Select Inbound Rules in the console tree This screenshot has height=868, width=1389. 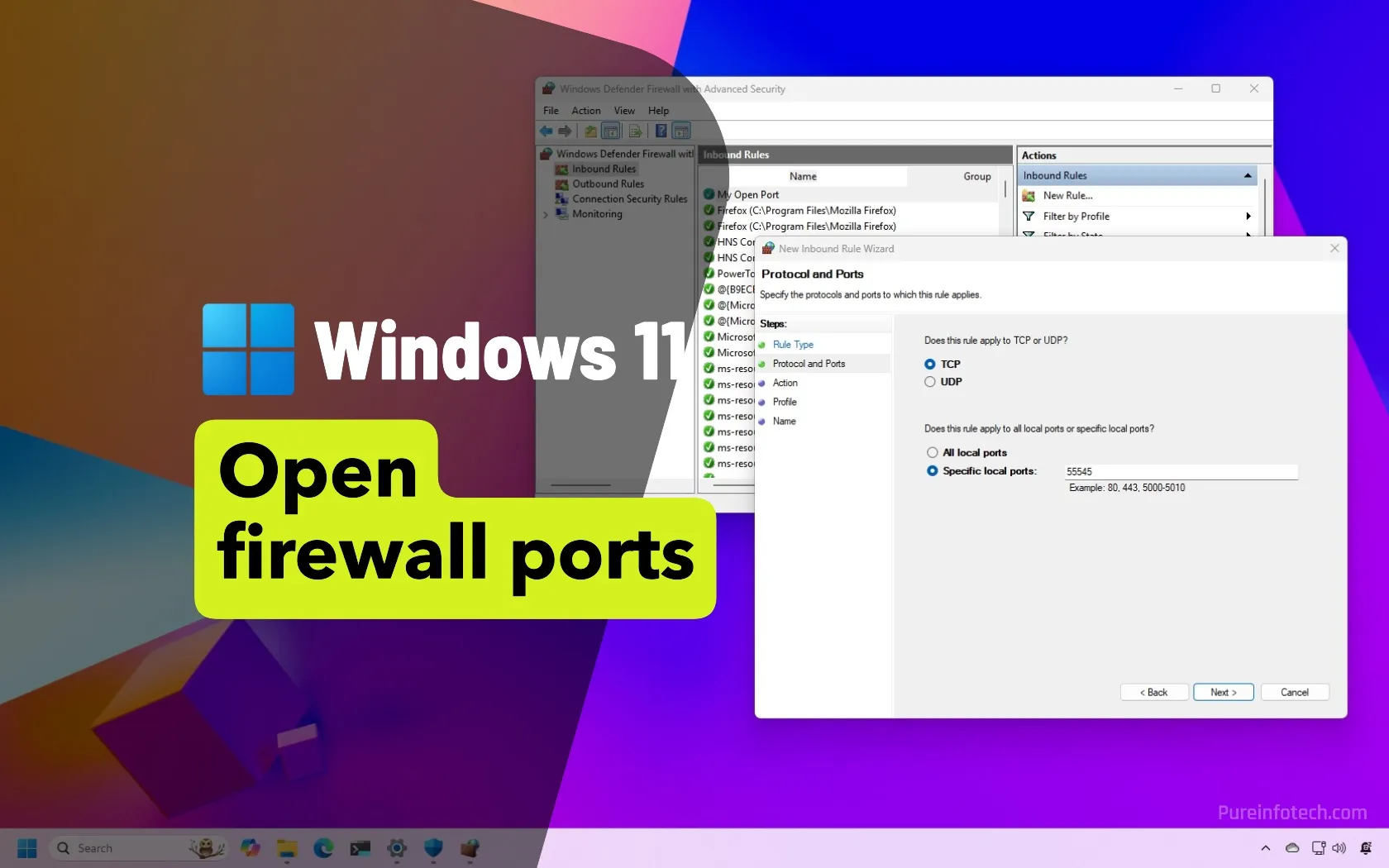click(604, 169)
